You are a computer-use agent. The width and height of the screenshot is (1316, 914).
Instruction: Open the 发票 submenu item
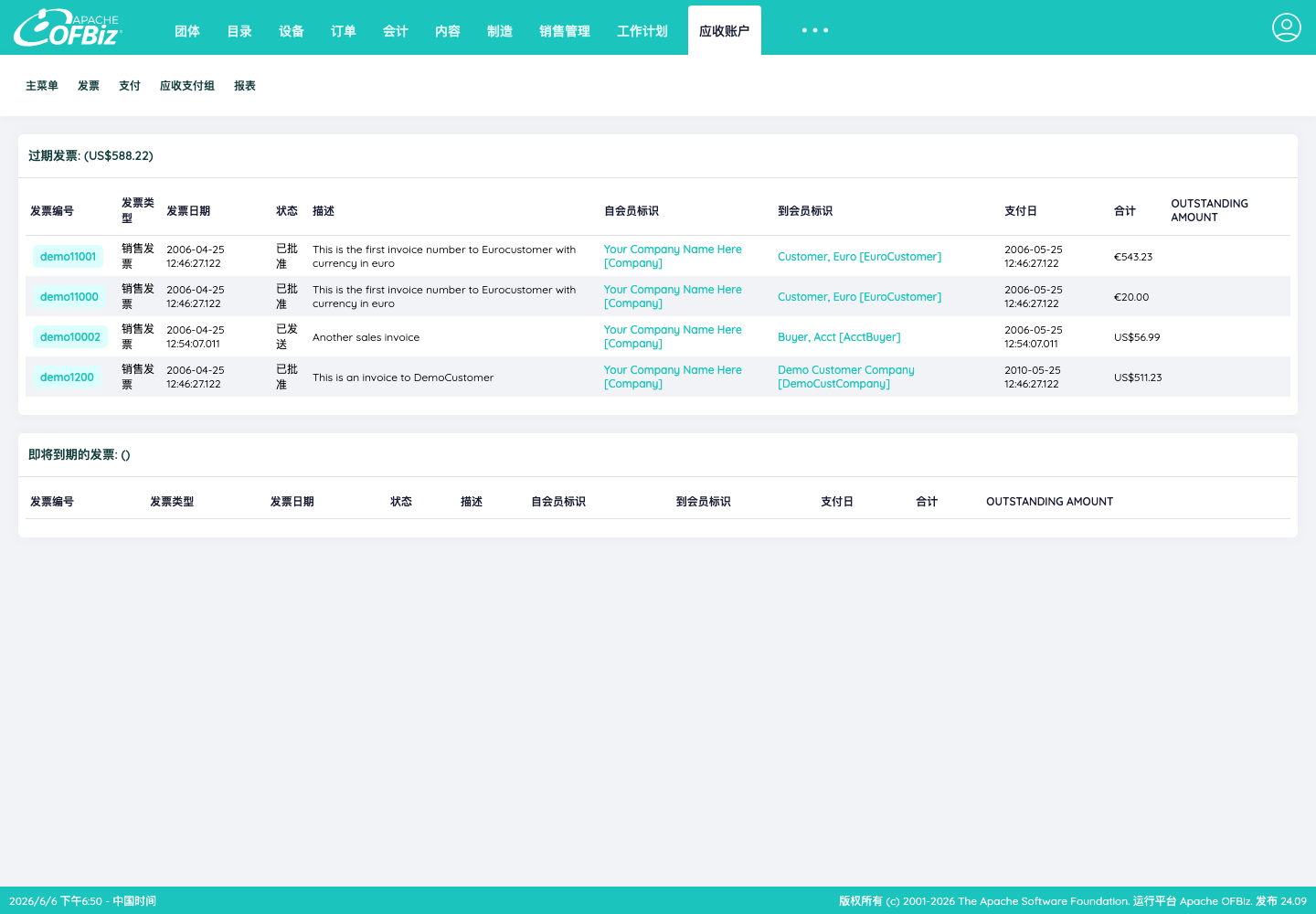(89, 86)
